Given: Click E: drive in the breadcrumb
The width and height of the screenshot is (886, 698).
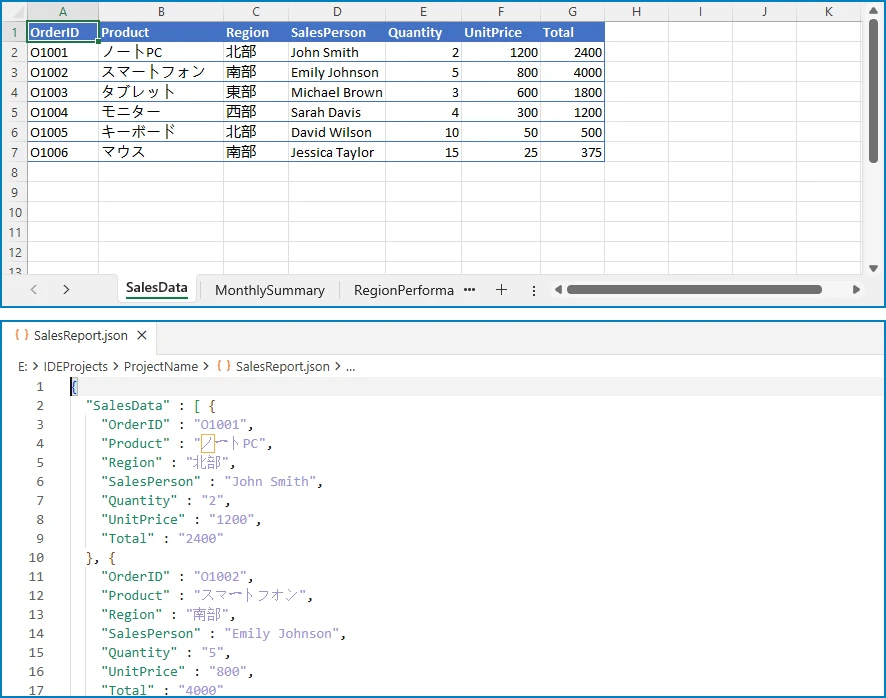Looking at the screenshot, I should 23,366.
